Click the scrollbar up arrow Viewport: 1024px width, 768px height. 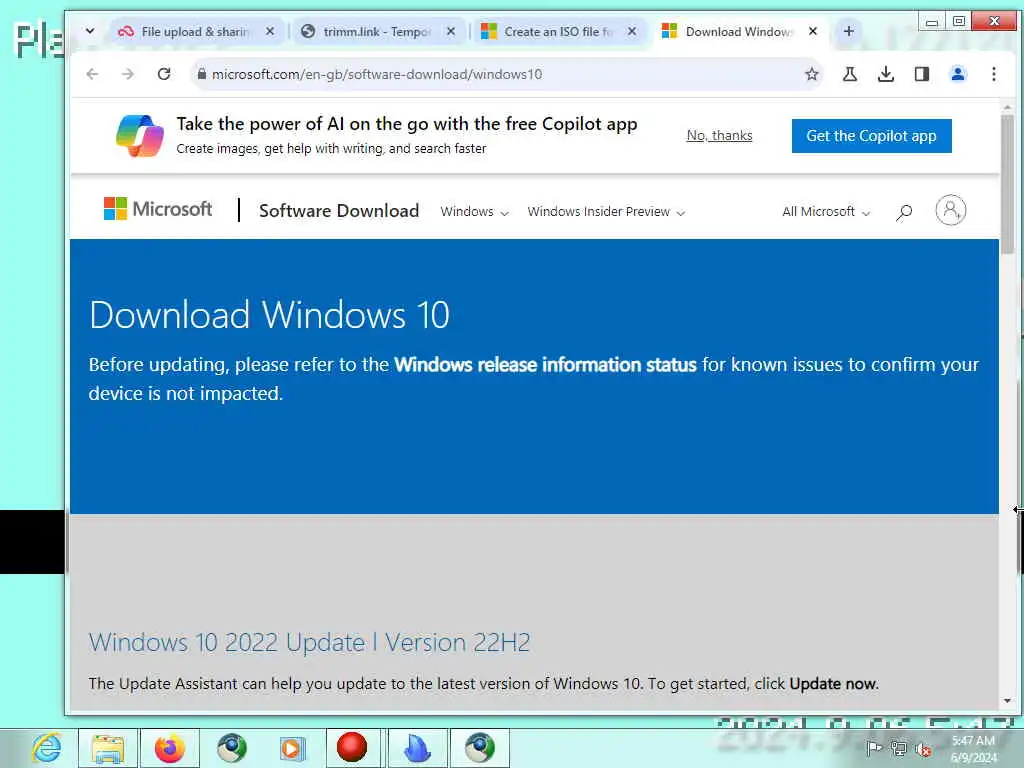(1007, 106)
